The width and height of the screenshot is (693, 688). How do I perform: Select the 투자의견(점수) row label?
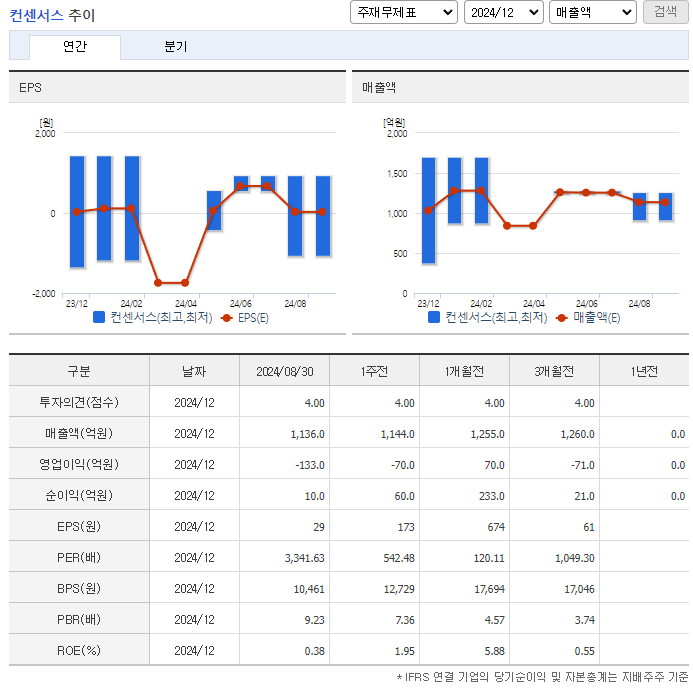coord(79,402)
